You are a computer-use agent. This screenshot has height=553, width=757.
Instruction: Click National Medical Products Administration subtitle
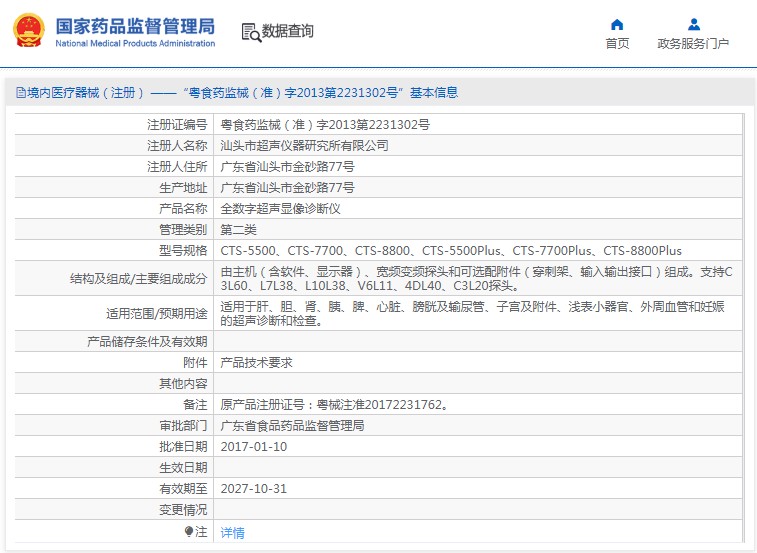(x=135, y=43)
